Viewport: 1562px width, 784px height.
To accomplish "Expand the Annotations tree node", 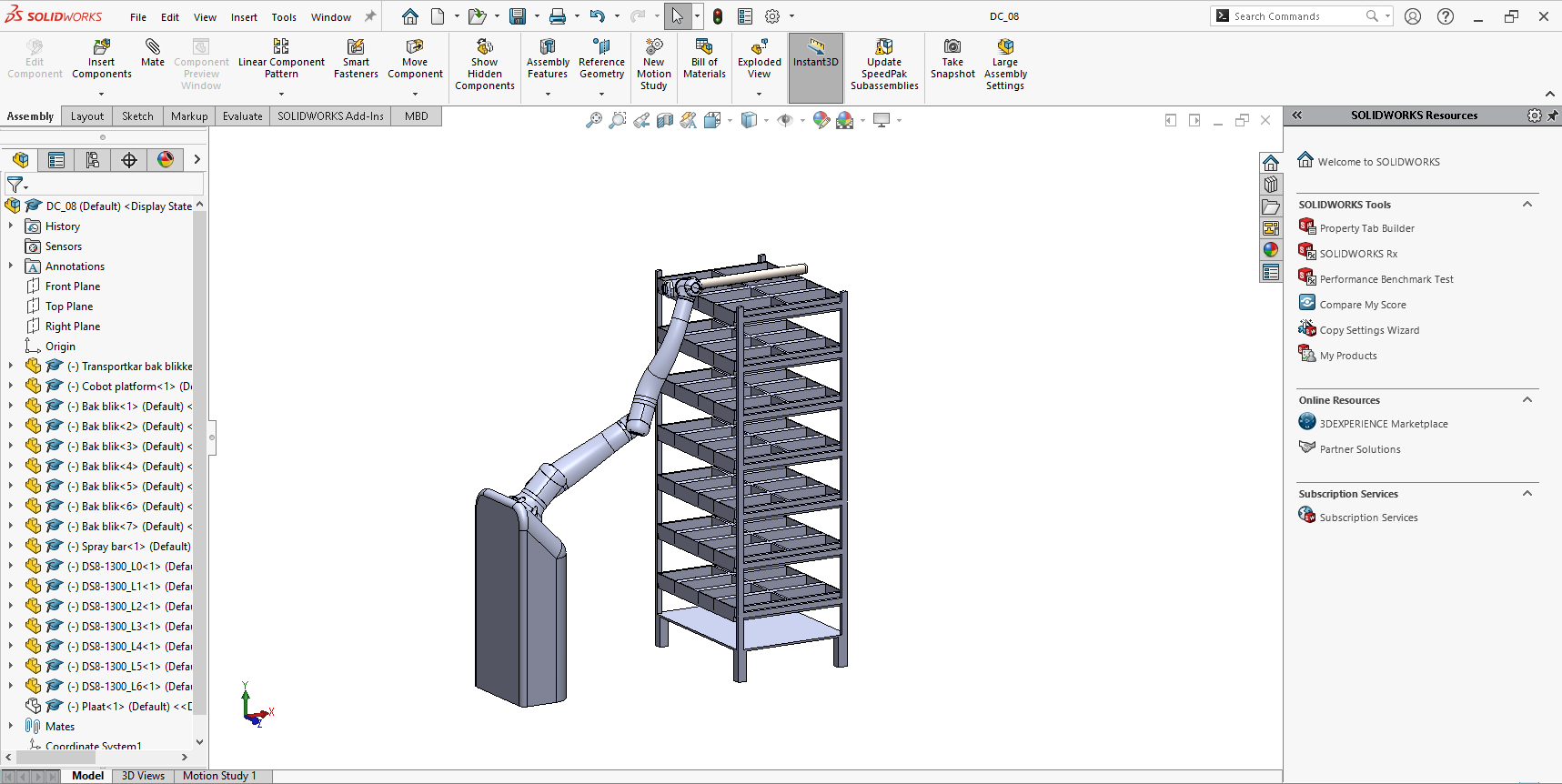I will [x=11, y=266].
